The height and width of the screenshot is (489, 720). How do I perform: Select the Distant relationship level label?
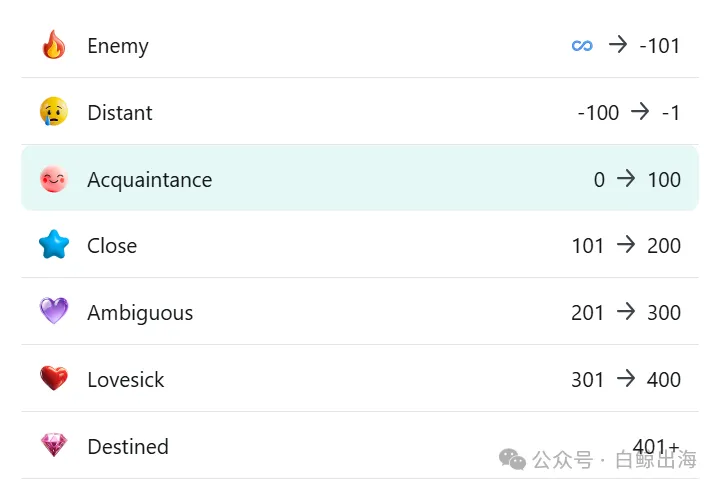point(120,112)
